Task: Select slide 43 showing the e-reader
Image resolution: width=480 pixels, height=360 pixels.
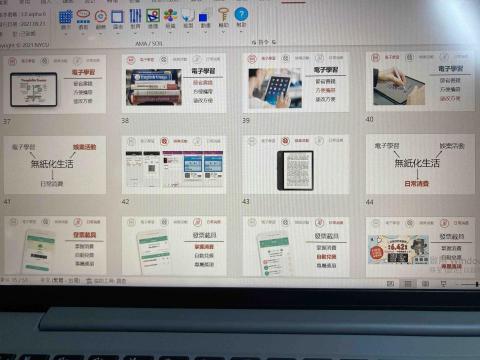Action: coord(296,164)
